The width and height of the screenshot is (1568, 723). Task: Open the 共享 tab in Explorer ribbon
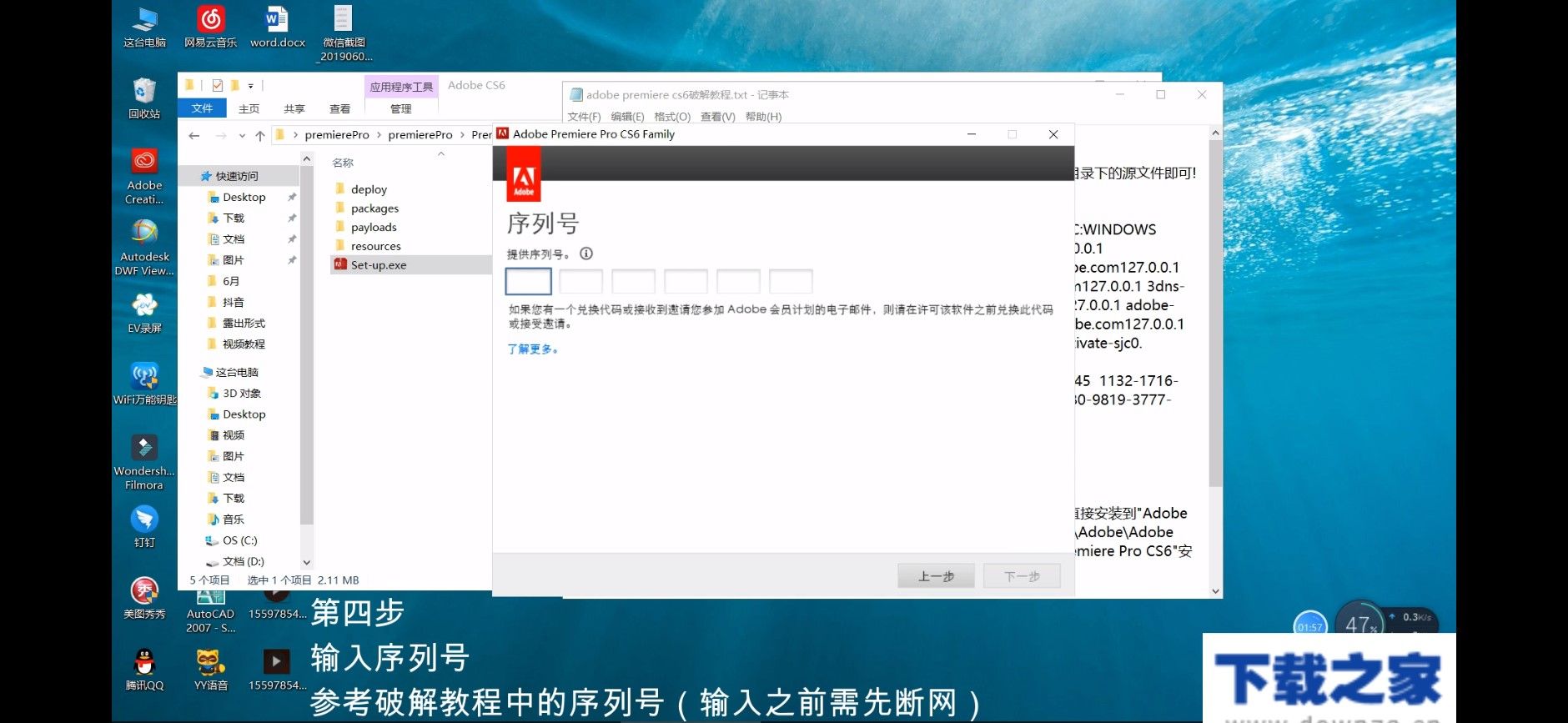click(x=294, y=108)
